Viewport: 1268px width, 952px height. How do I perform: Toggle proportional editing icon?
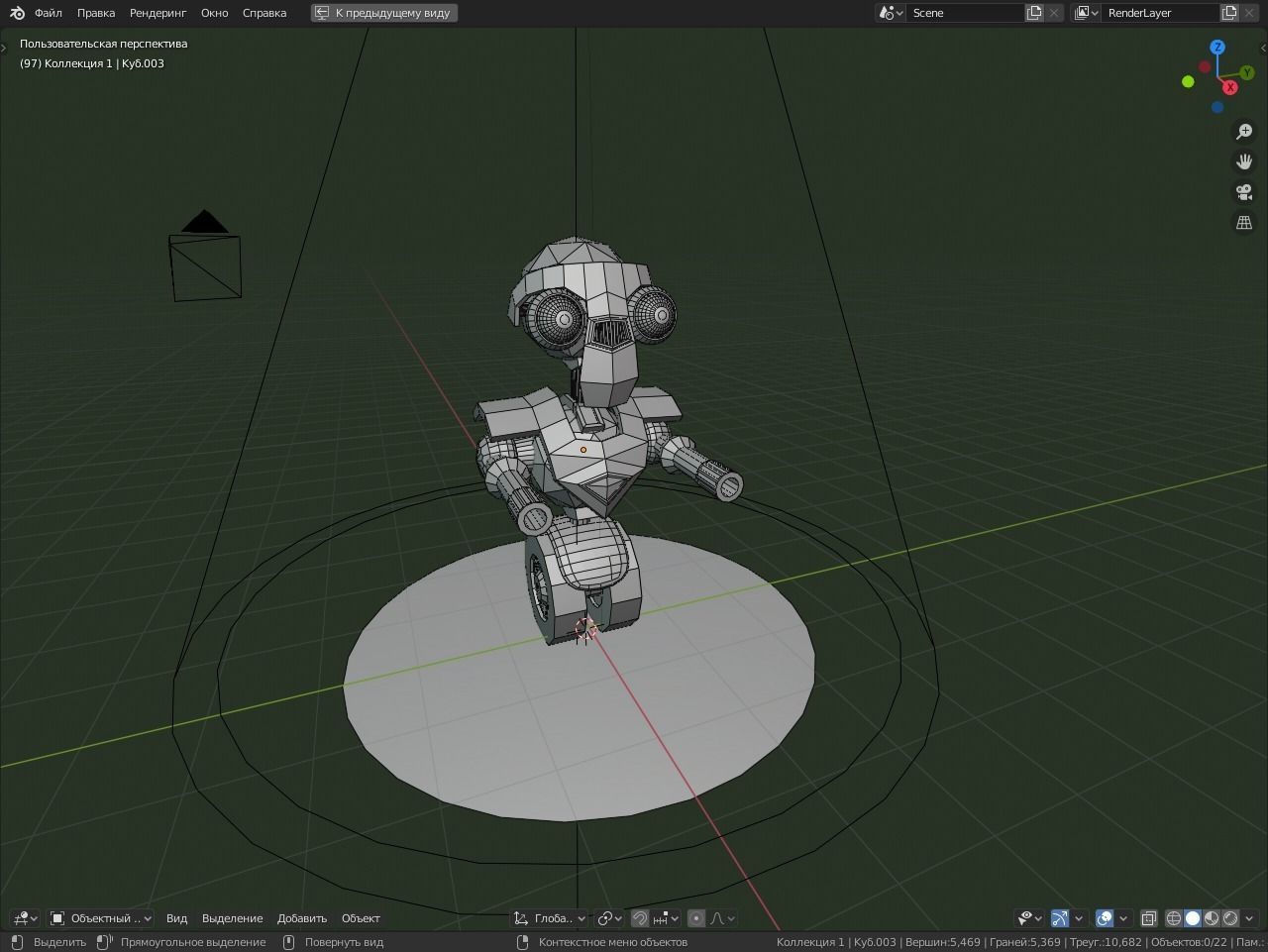click(696, 918)
